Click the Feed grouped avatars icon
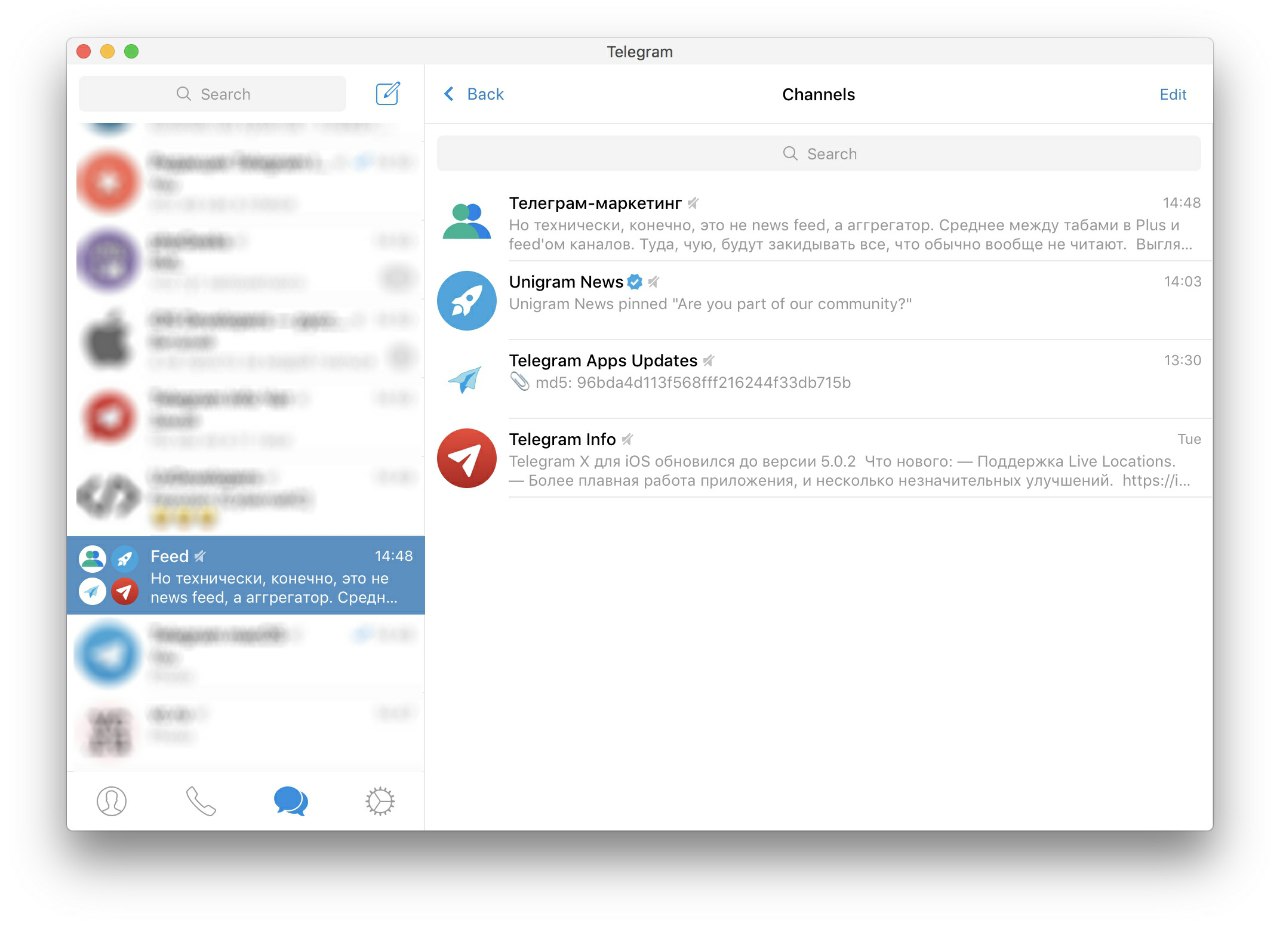The image size is (1280, 926). 108,575
